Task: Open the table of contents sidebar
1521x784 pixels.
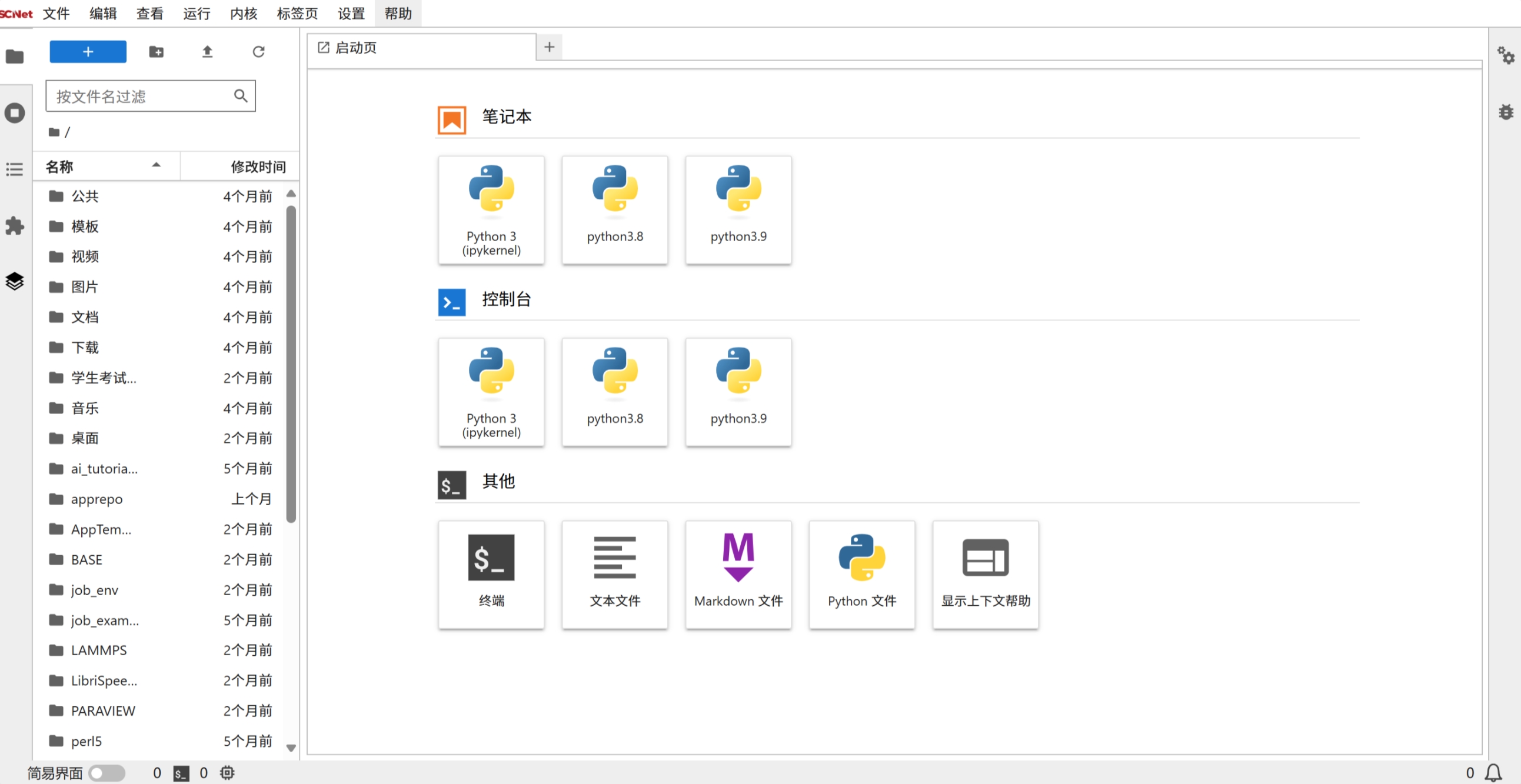Action: click(x=15, y=169)
